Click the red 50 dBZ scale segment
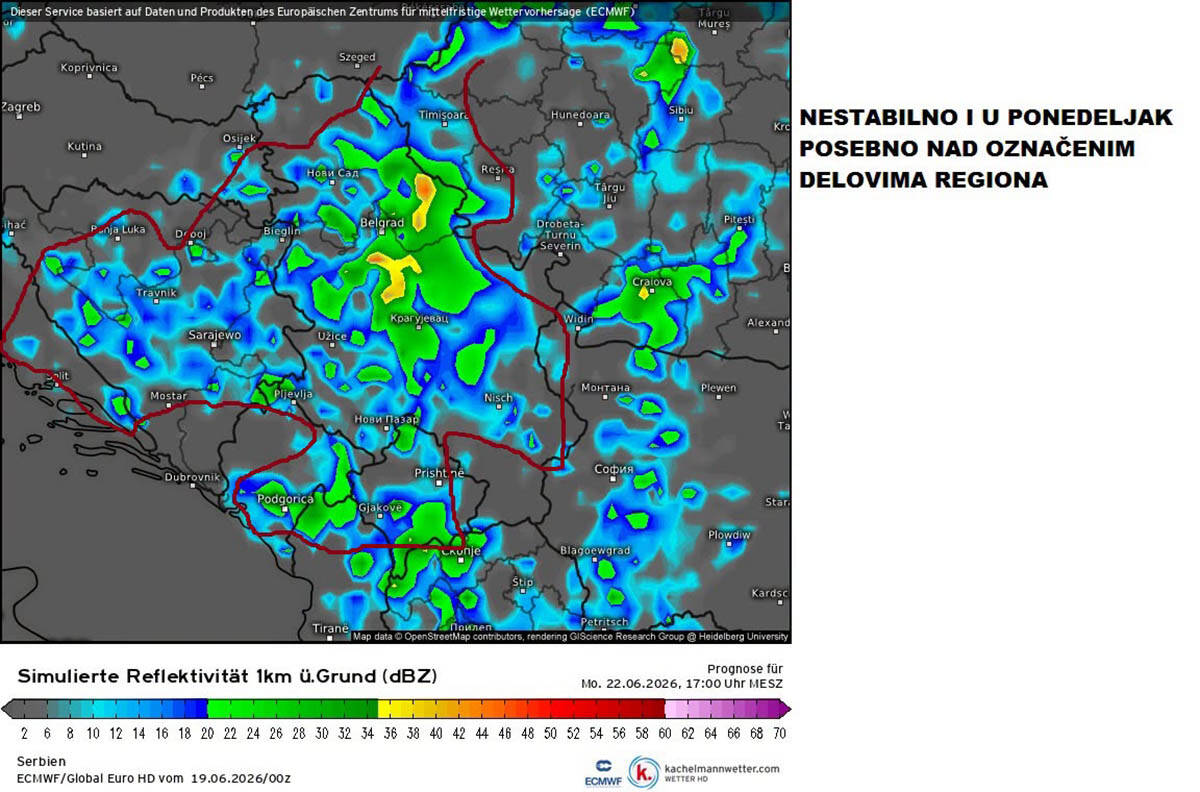This screenshot has height=792, width=1200. 550,709
